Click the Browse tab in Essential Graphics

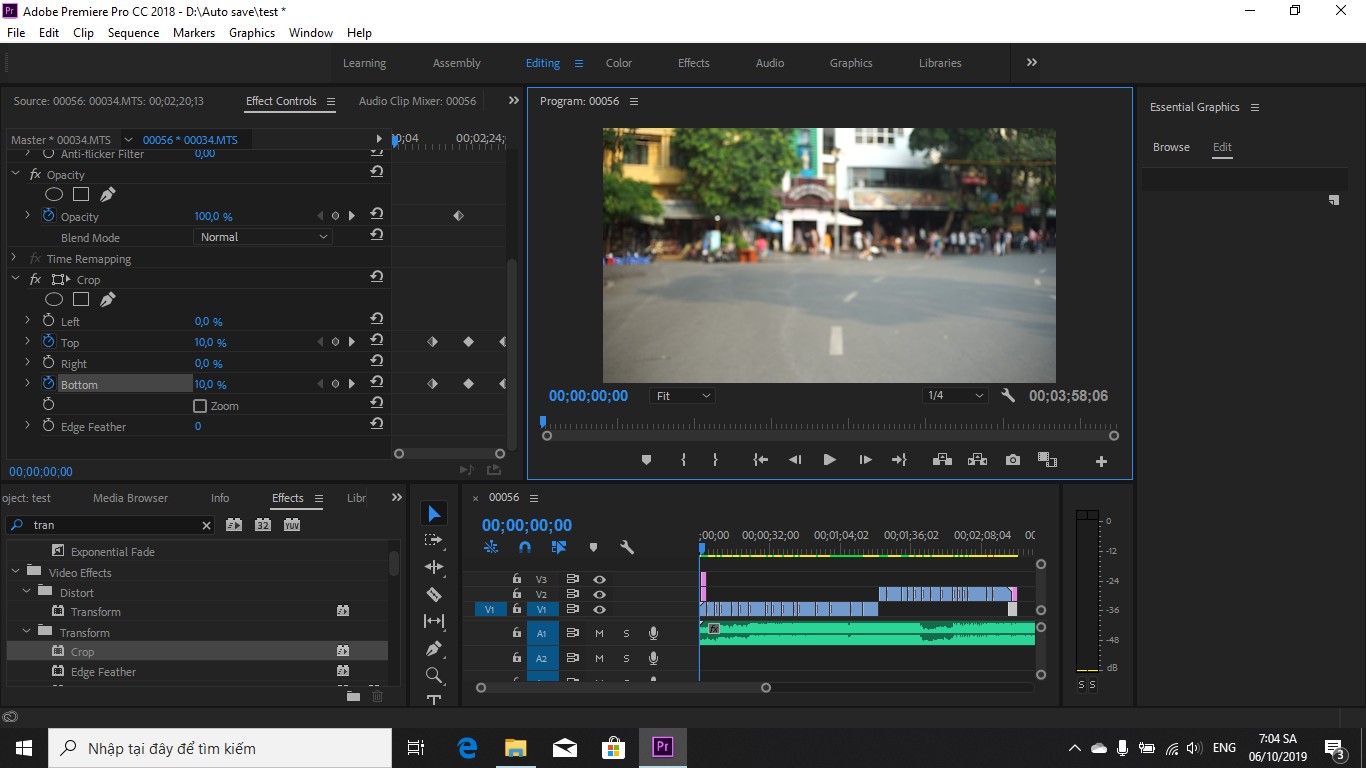point(1171,147)
